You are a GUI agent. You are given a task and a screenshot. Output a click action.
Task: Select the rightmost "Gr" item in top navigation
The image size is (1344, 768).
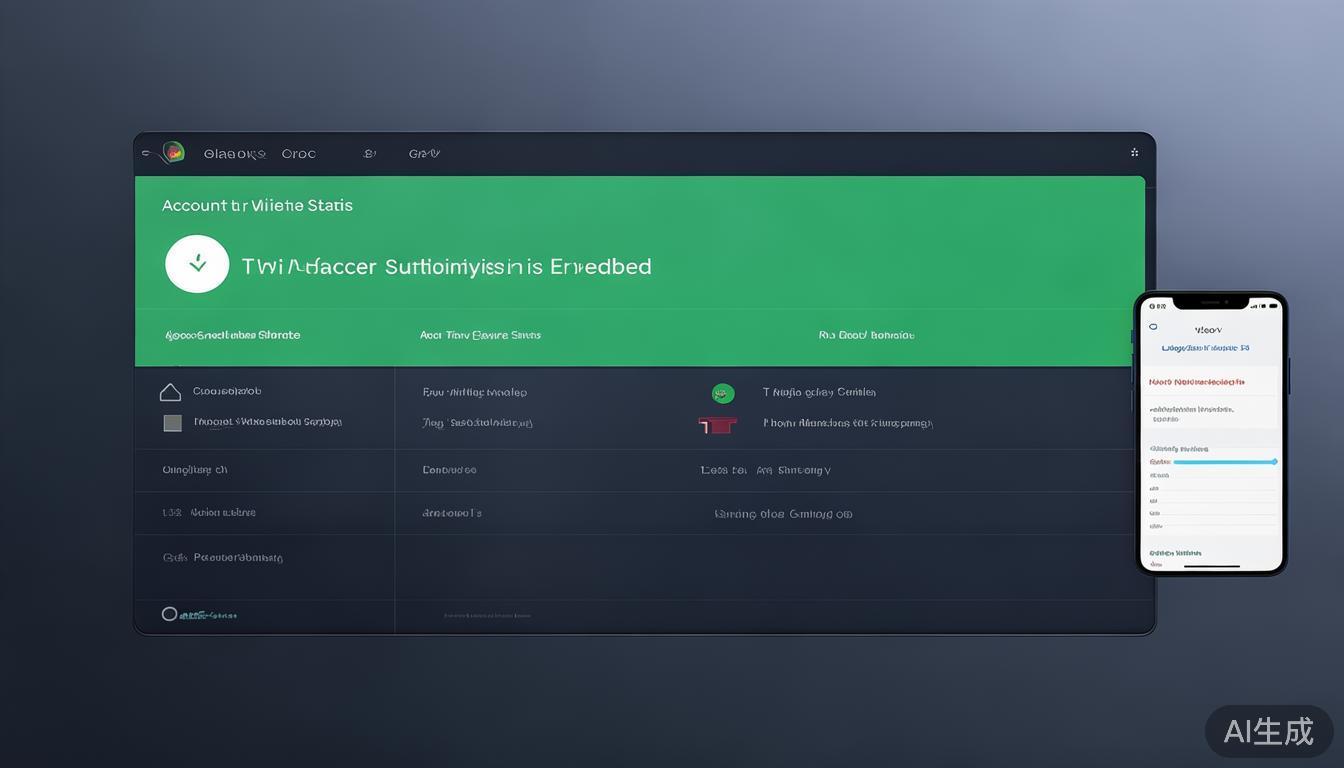tap(424, 154)
